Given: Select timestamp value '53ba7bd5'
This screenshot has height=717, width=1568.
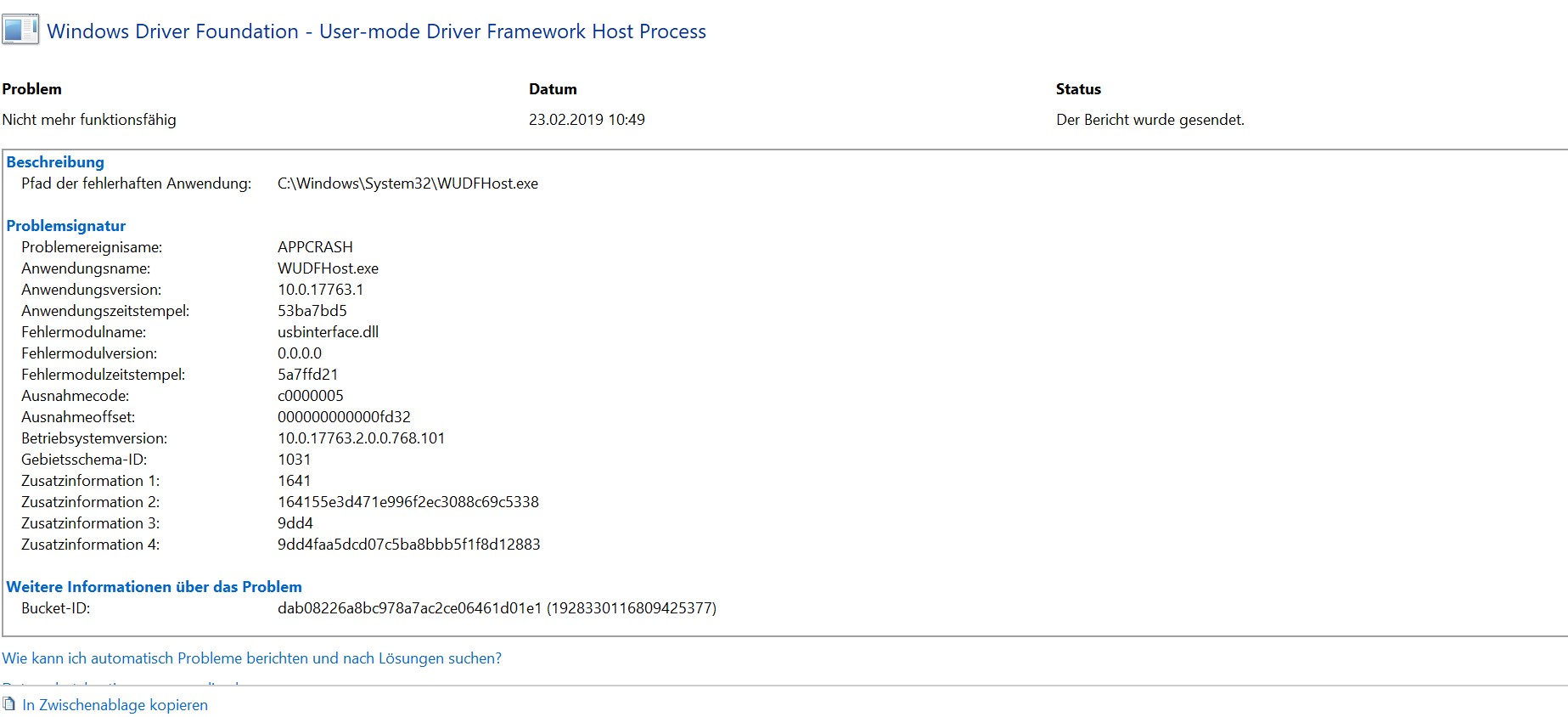Looking at the screenshot, I should (x=312, y=311).
